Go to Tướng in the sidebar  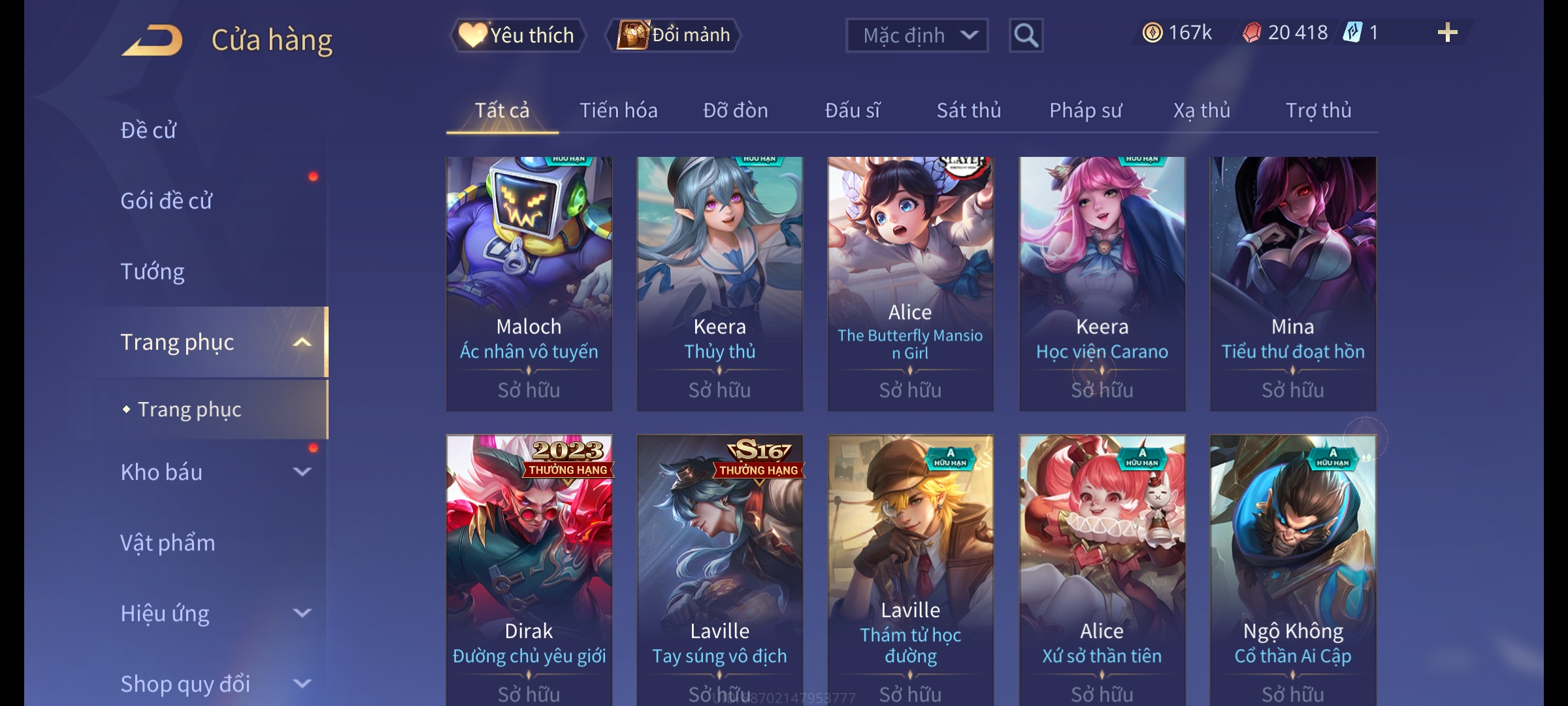[152, 271]
